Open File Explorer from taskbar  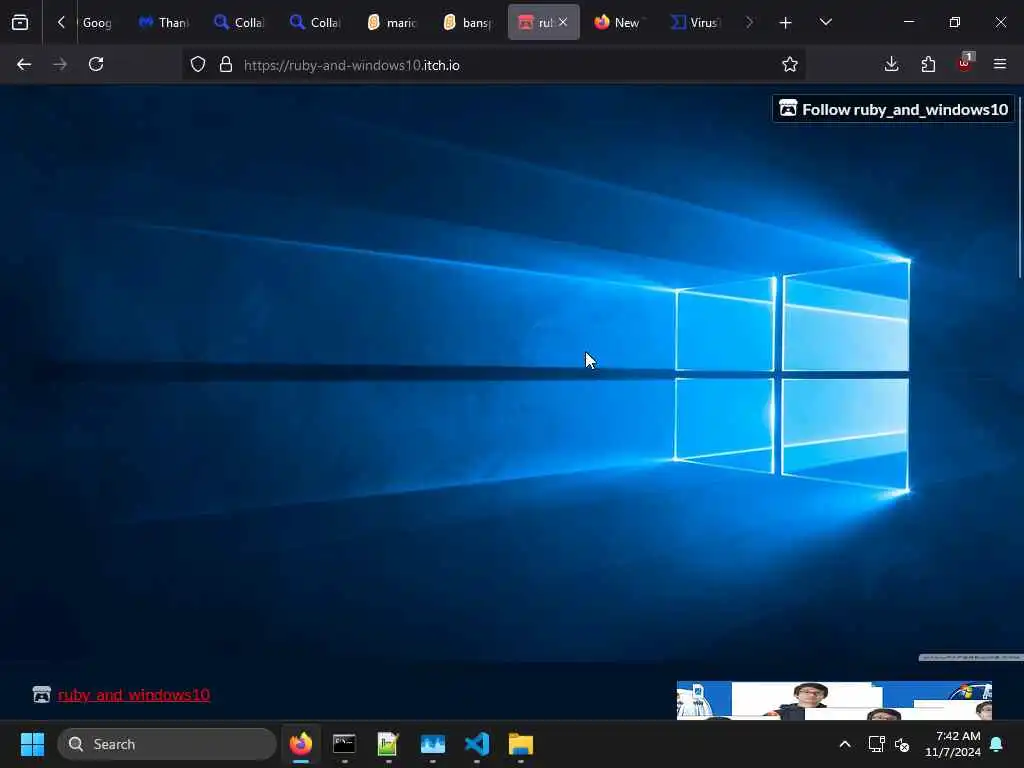pyautogui.click(x=520, y=744)
